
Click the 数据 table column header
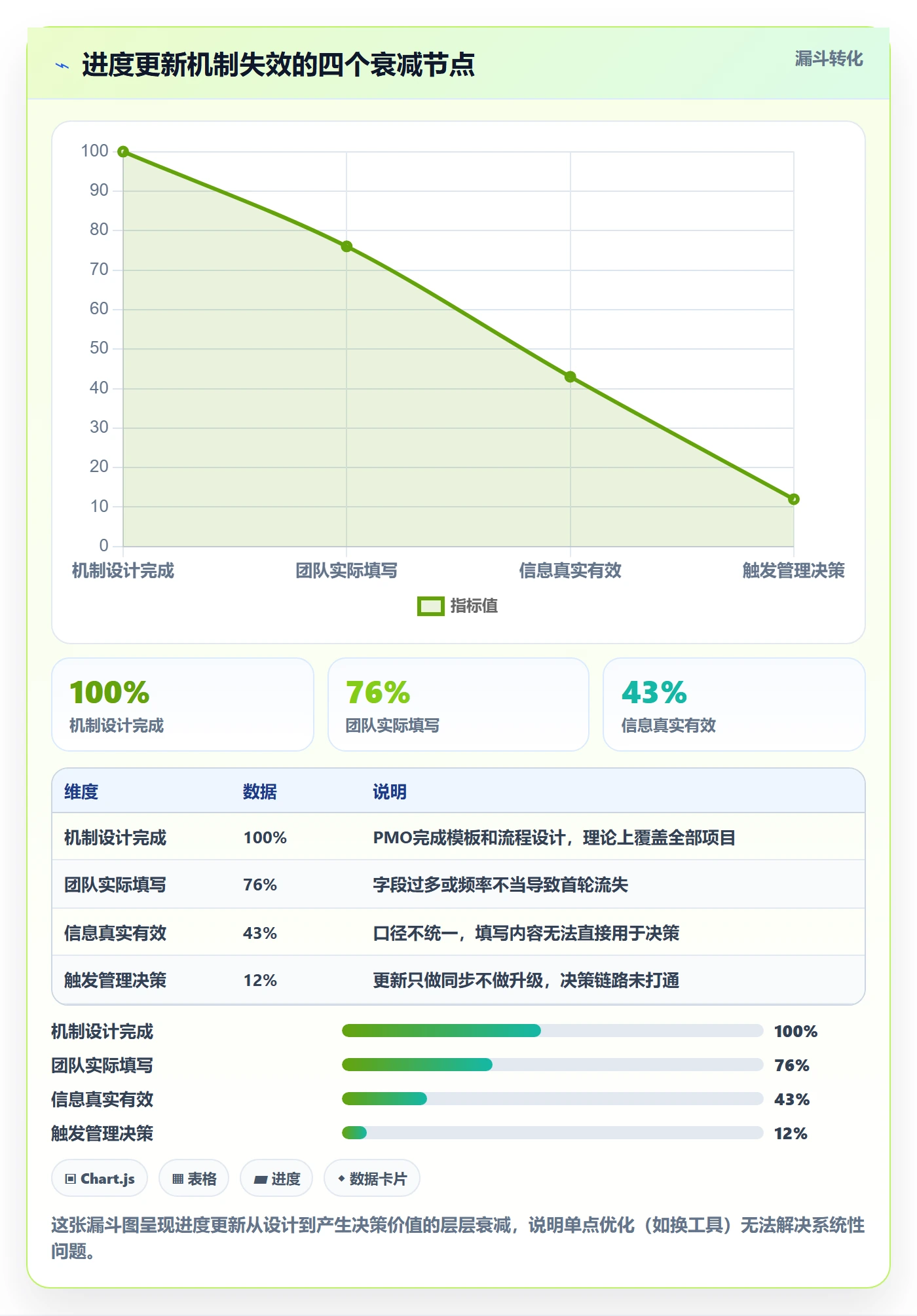tap(260, 792)
